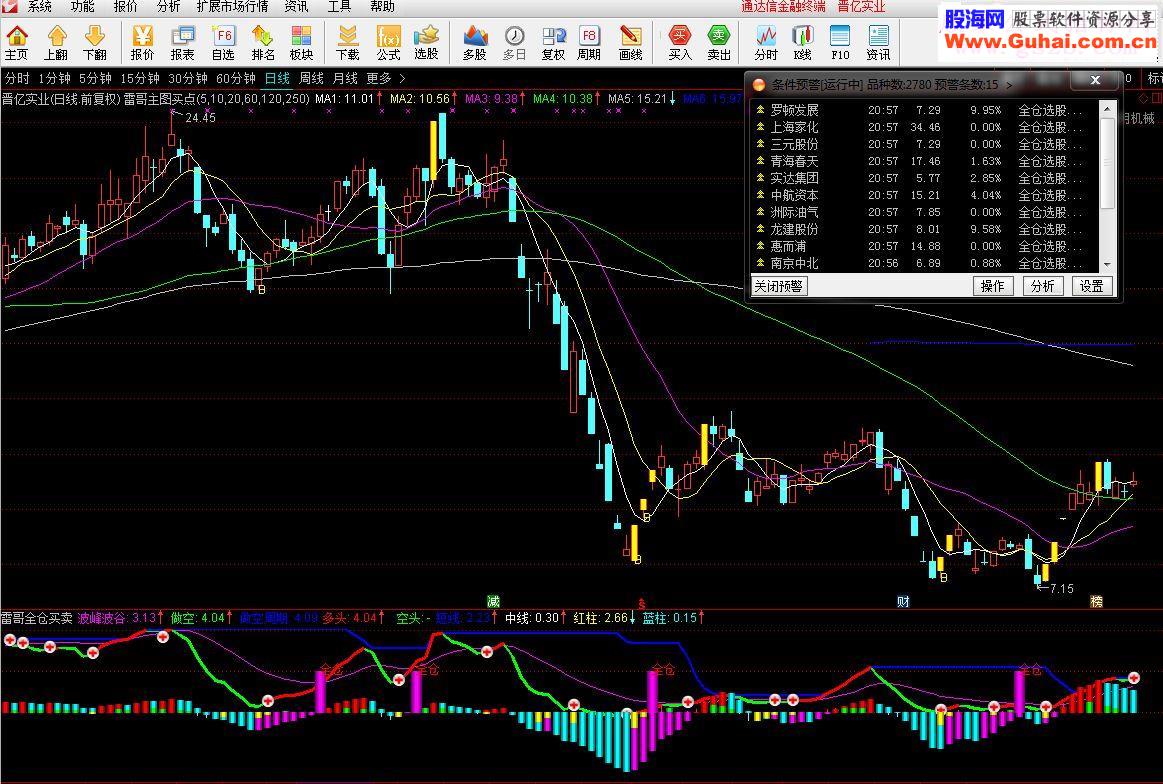The width and height of the screenshot is (1163, 784).
Task: Open the 工具 menu
Action: click(x=339, y=7)
